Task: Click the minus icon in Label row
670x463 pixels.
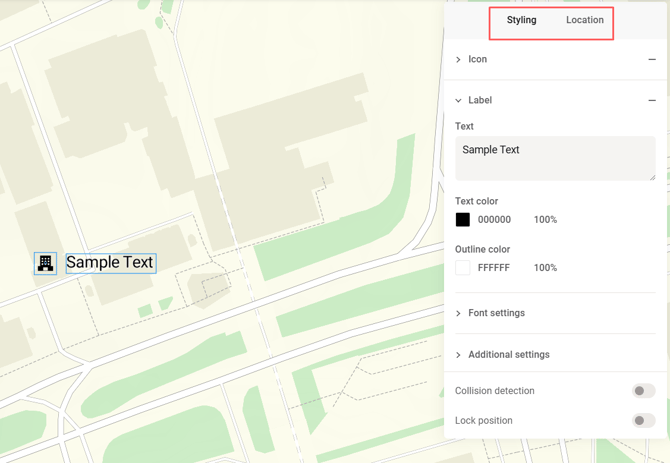Action: 652,101
